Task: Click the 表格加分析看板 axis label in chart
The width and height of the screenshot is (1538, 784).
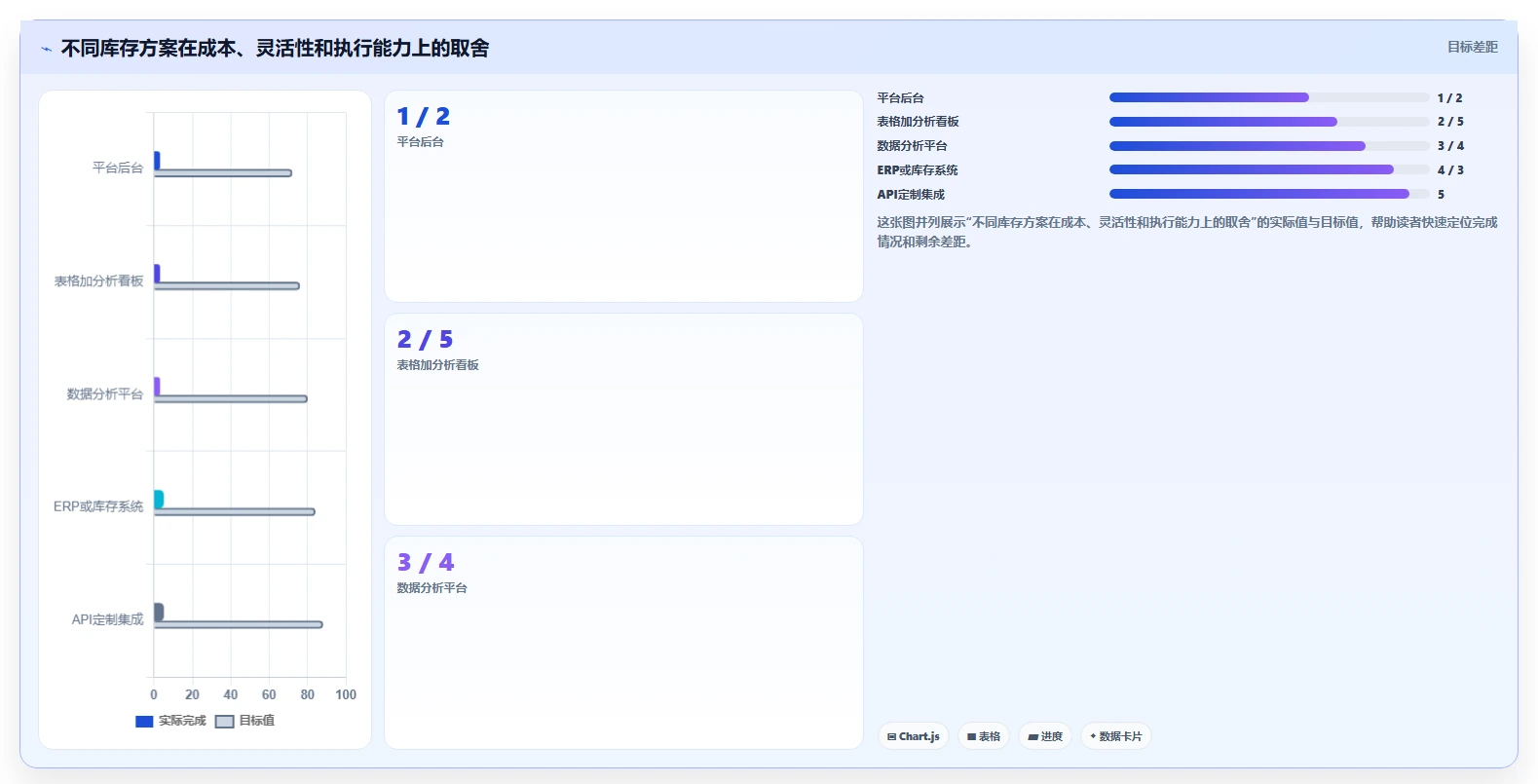Action: click(98, 280)
